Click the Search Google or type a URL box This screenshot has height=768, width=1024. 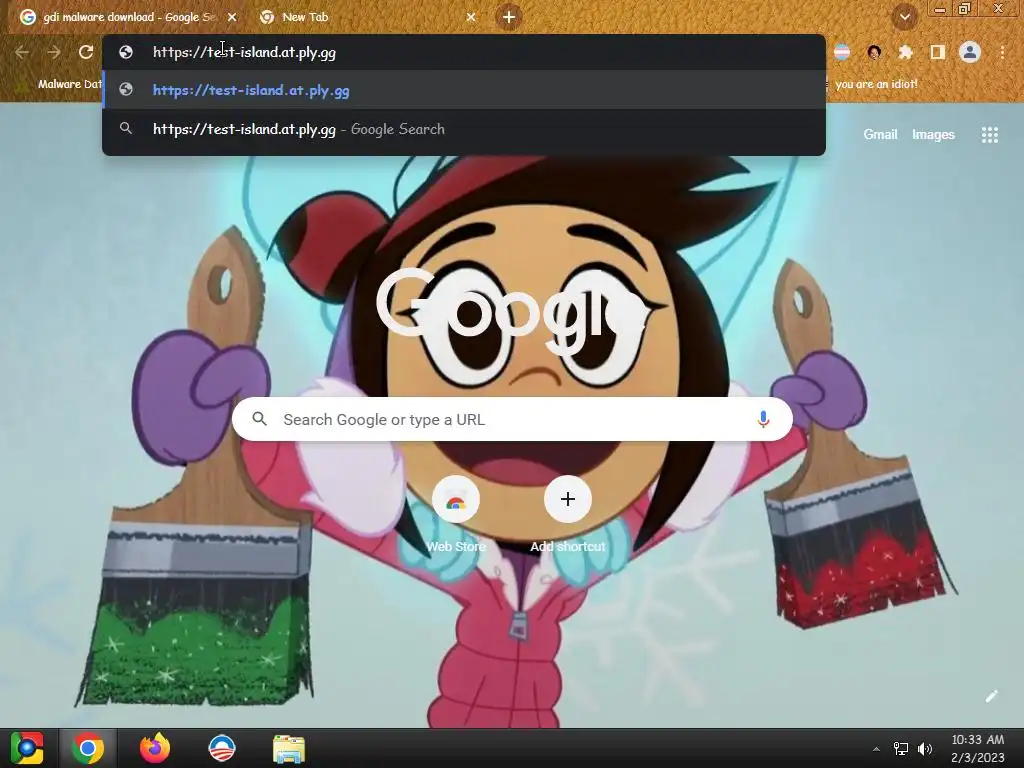tap(512, 419)
